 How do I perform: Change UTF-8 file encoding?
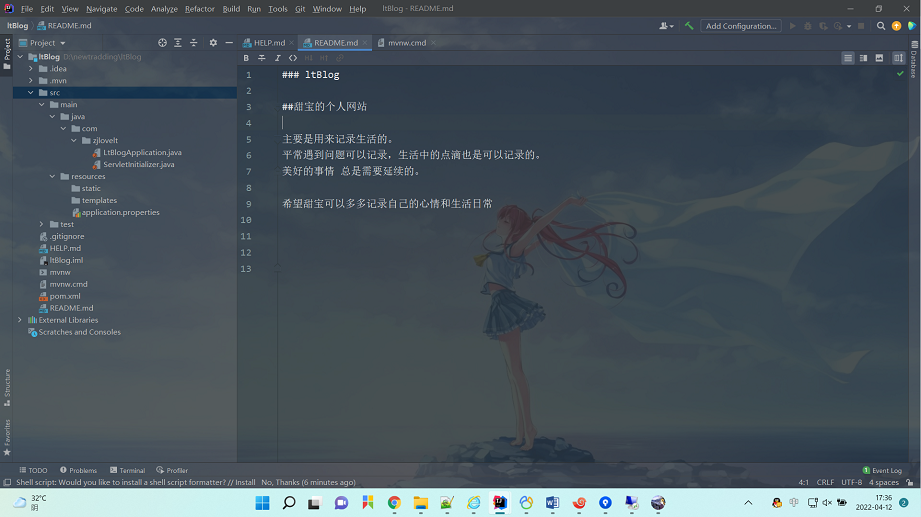(x=851, y=482)
